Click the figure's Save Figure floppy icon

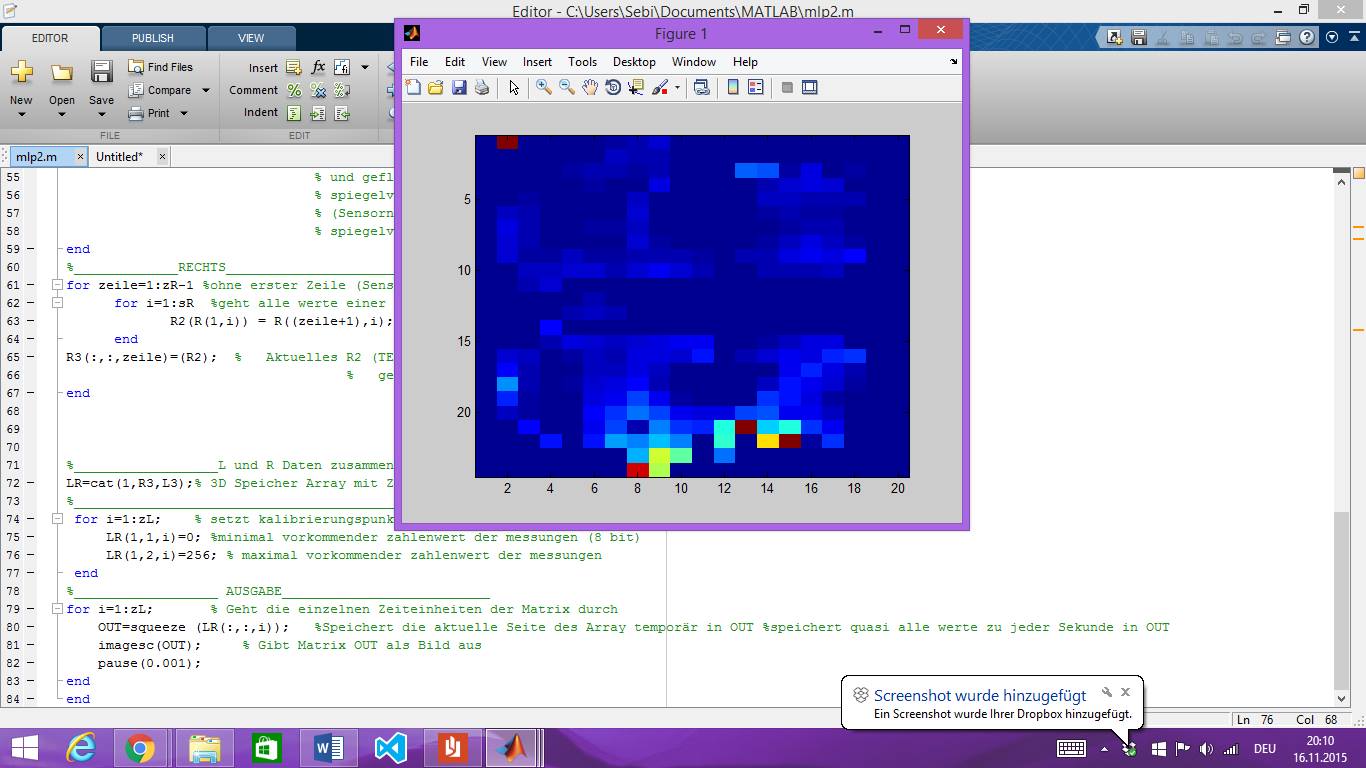point(459,88)
